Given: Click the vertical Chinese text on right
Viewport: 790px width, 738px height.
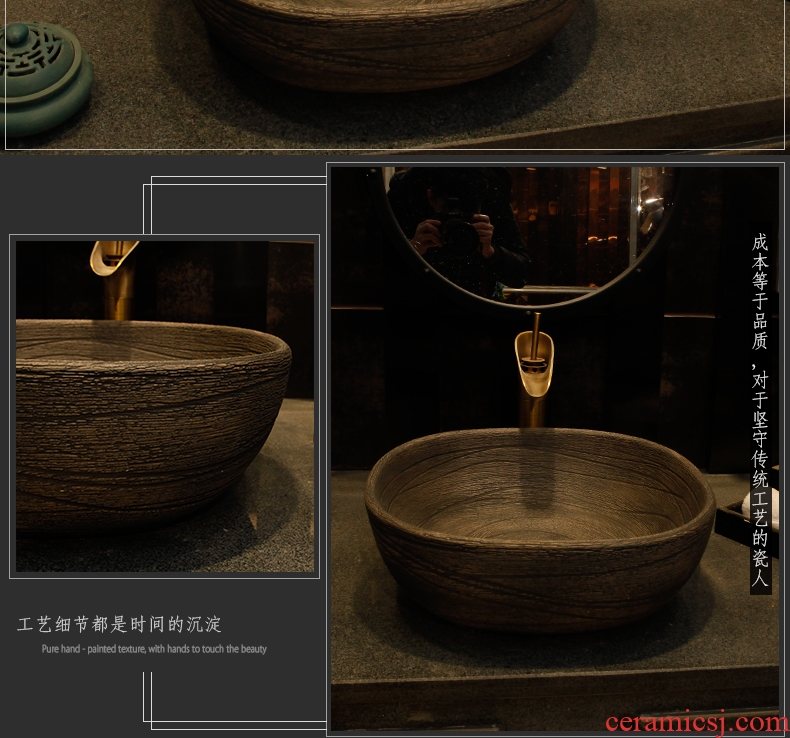Looking at the screenshot, I should (760, 412).
